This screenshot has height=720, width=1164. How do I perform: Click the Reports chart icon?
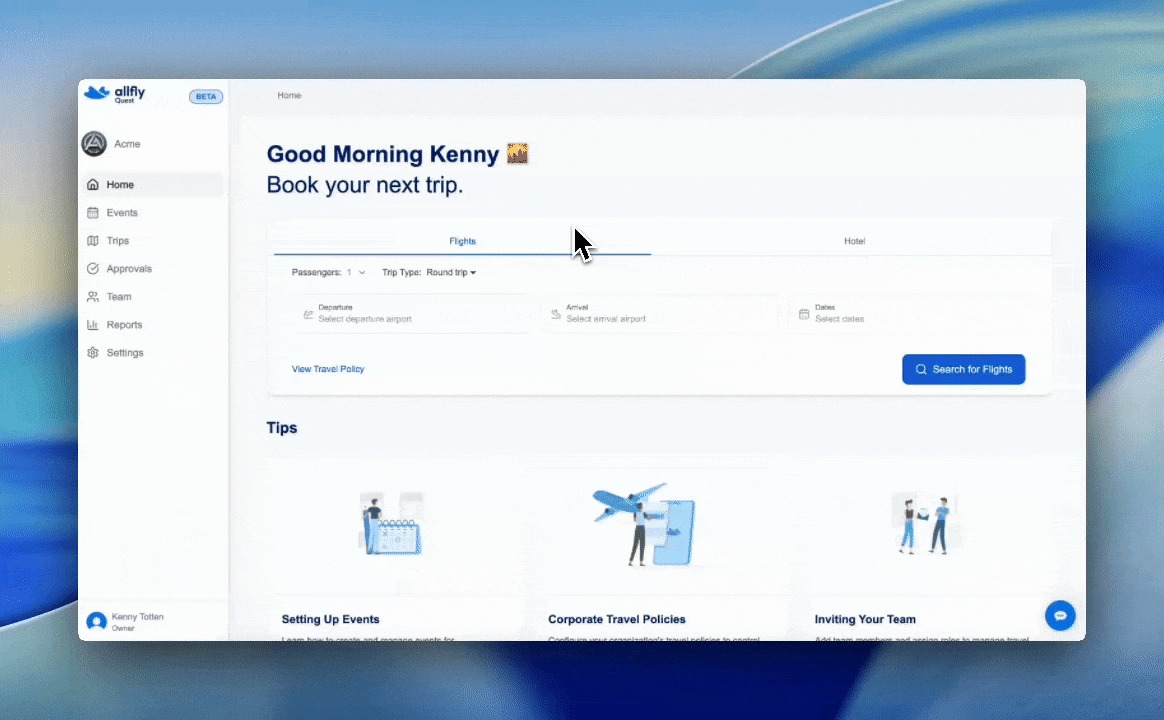93,324
